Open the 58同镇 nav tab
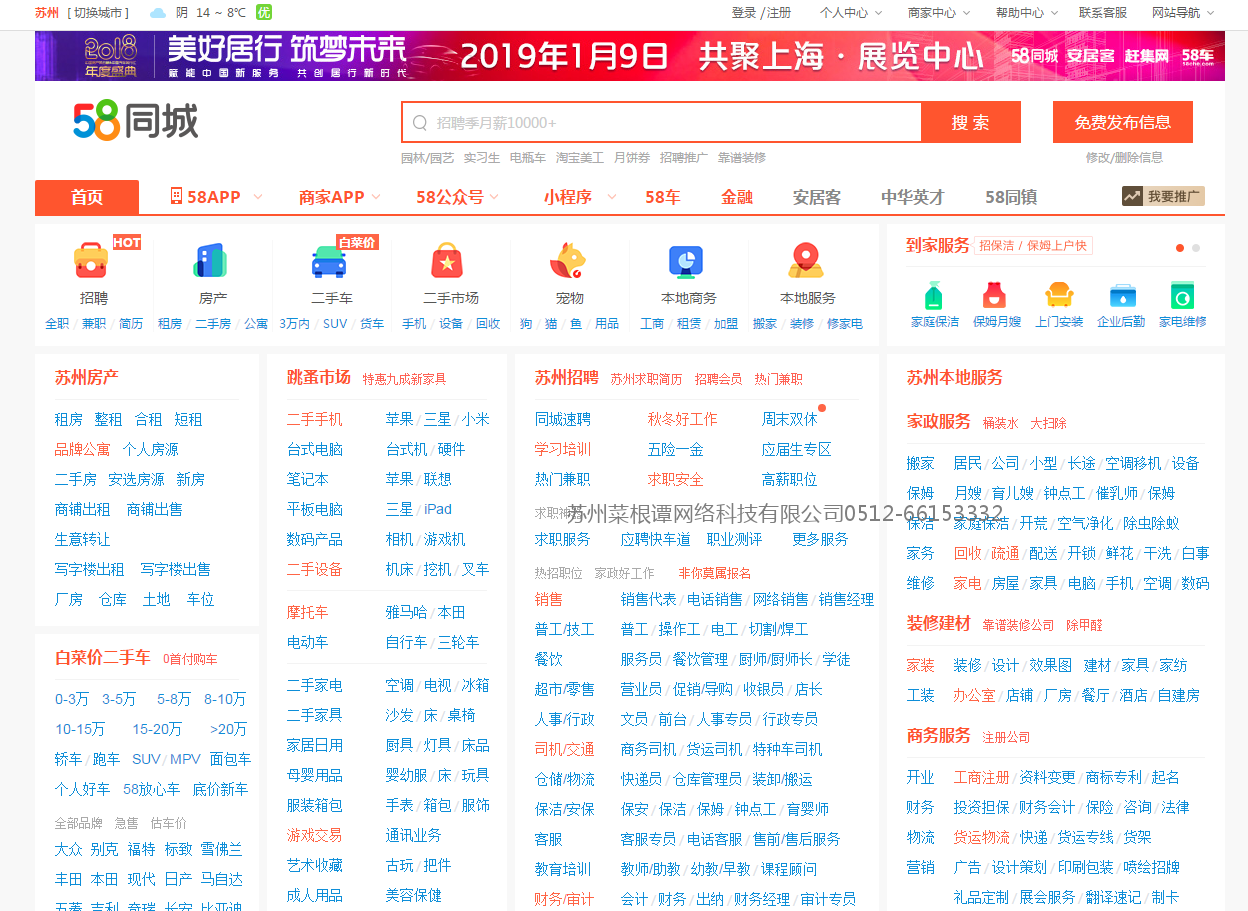The height and width of the screenshot is (911, 1248). click(x=1011, y=197)
